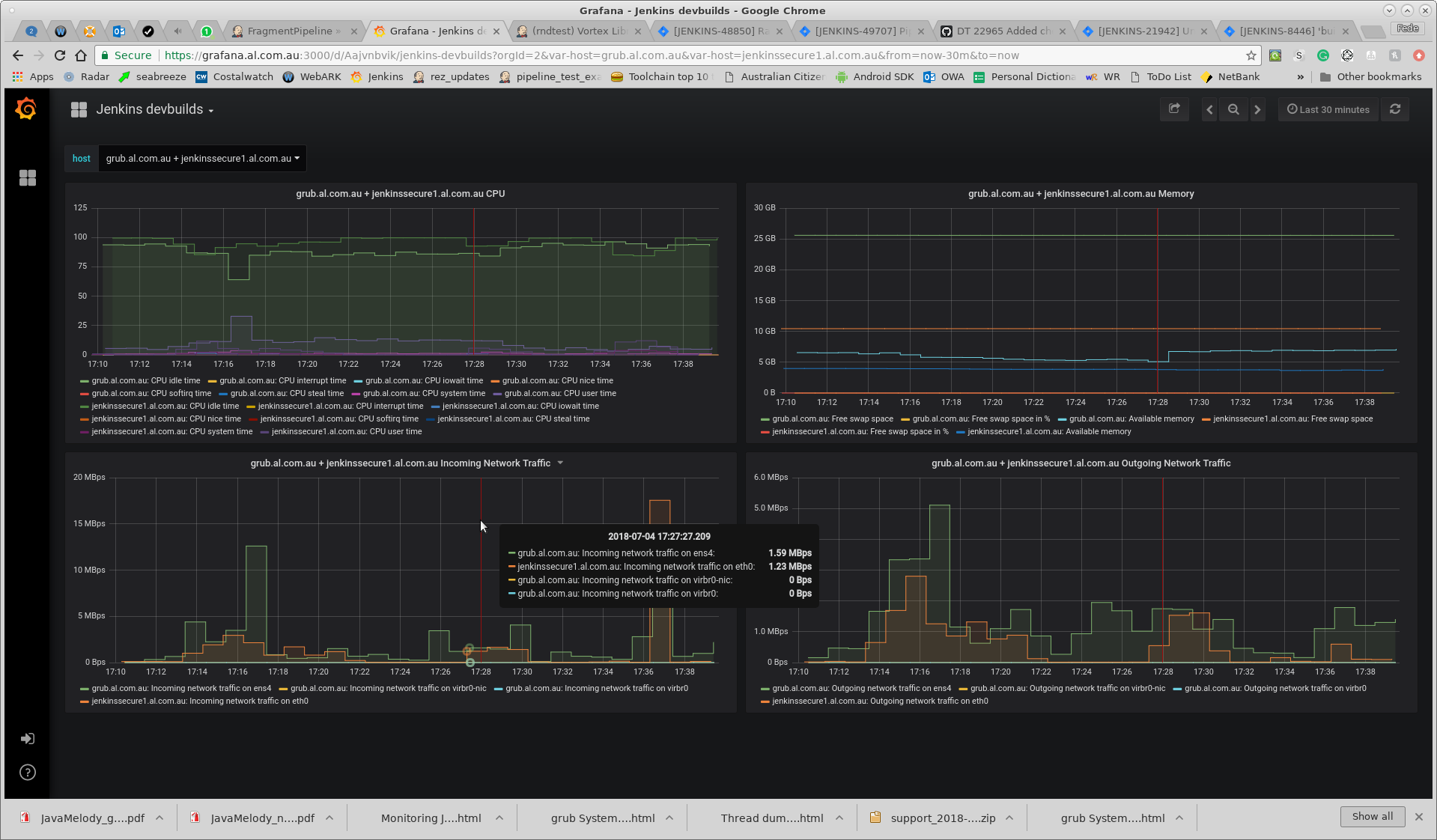Click Outgoing Network Traffic panel title
Viewport: 1437px width, 840px height.
click(x=1081, y=463)
